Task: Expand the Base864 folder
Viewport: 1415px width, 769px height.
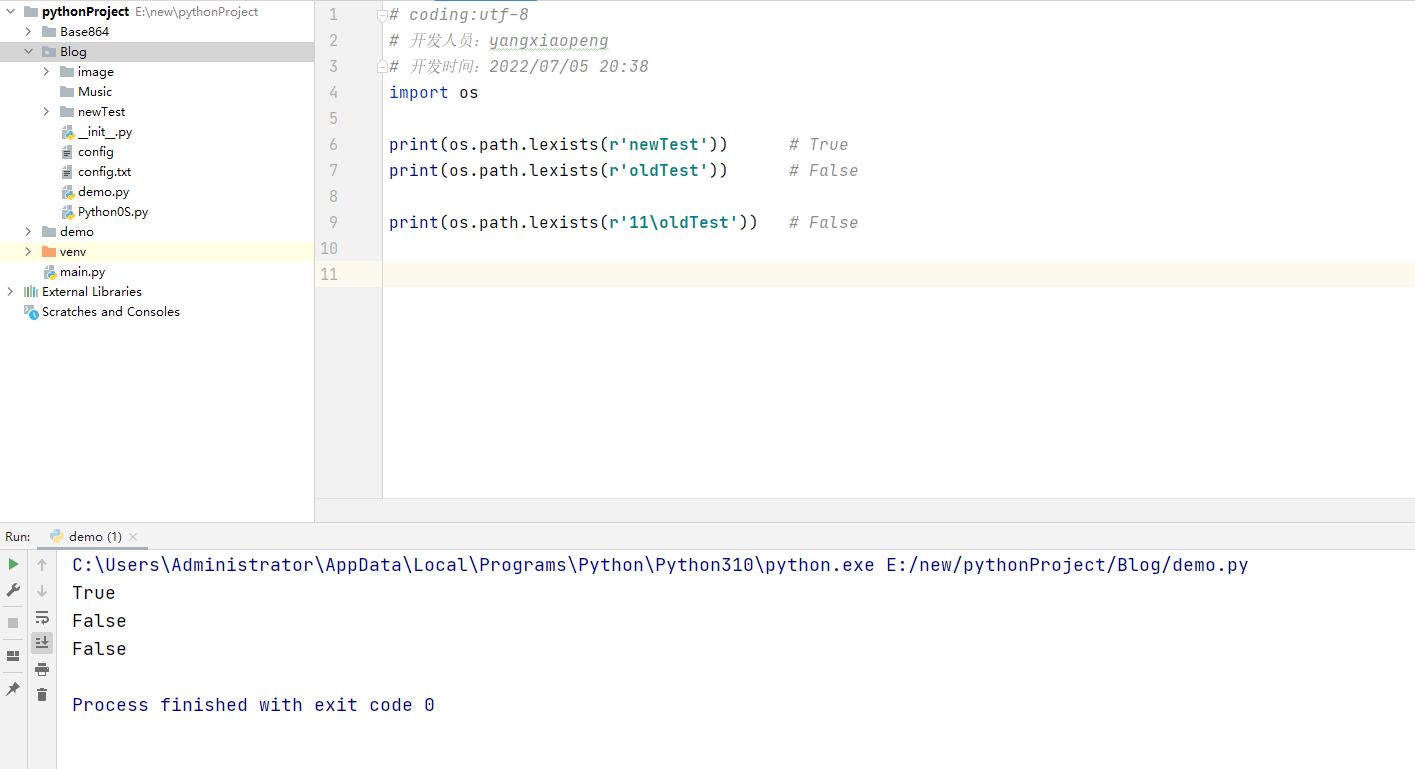Action: (29, 32)
